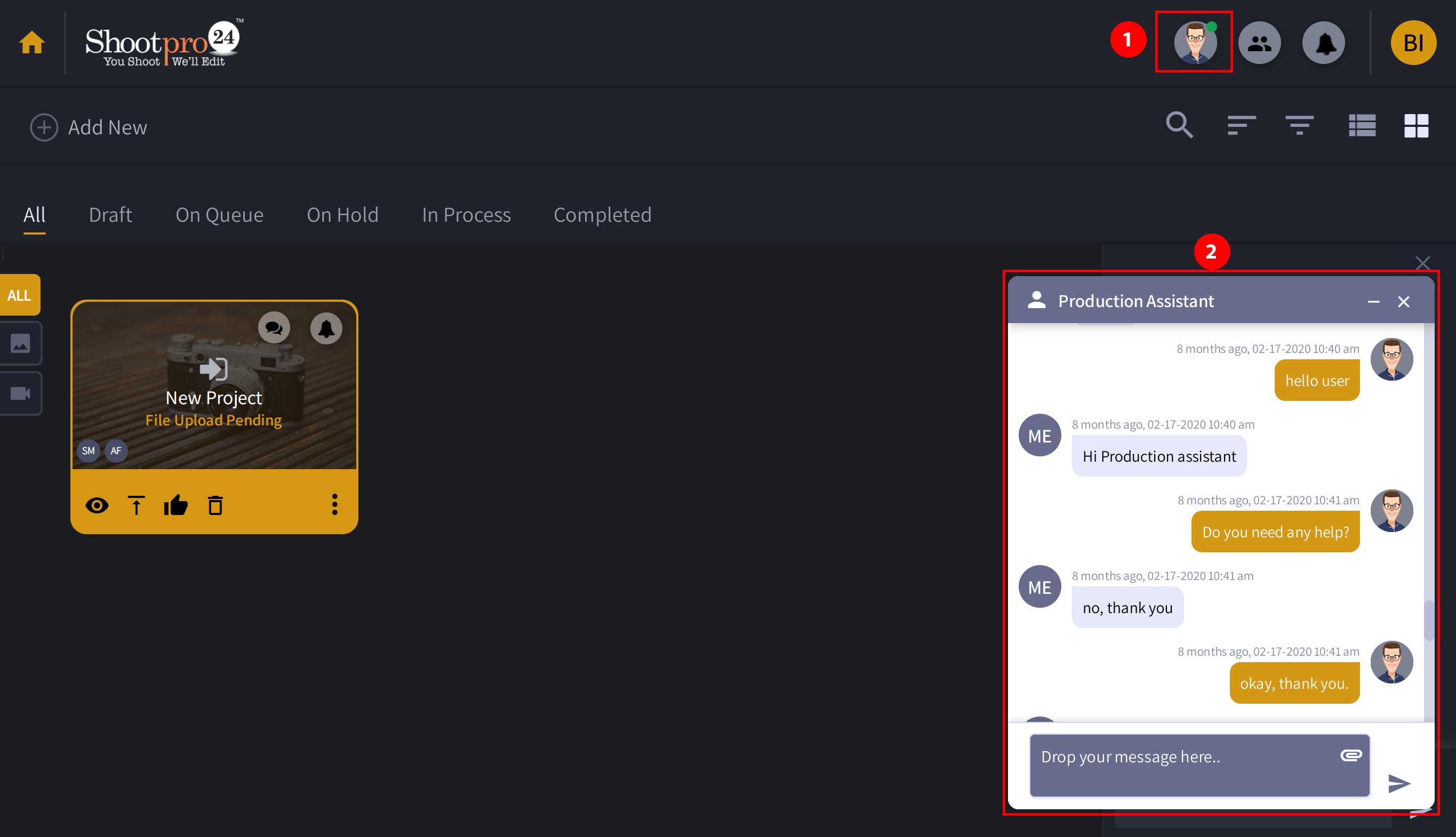Switch to the Draft tab
The height and width of the screenshot is (837, 1456).
pyautogui.click(x=110, y=214)
